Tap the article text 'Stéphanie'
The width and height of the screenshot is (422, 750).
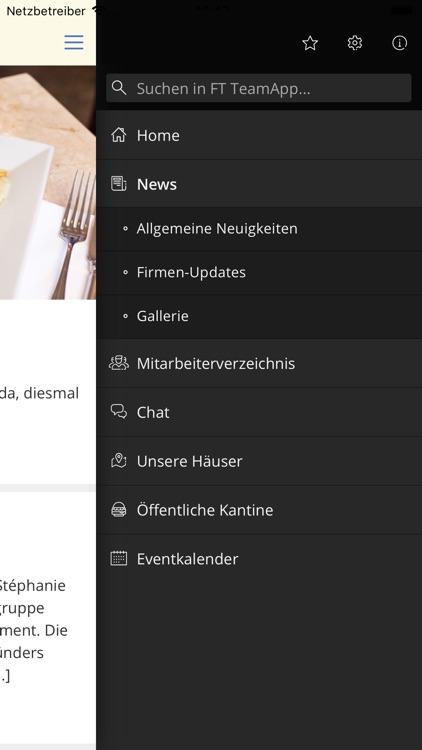tap(33, 586)
